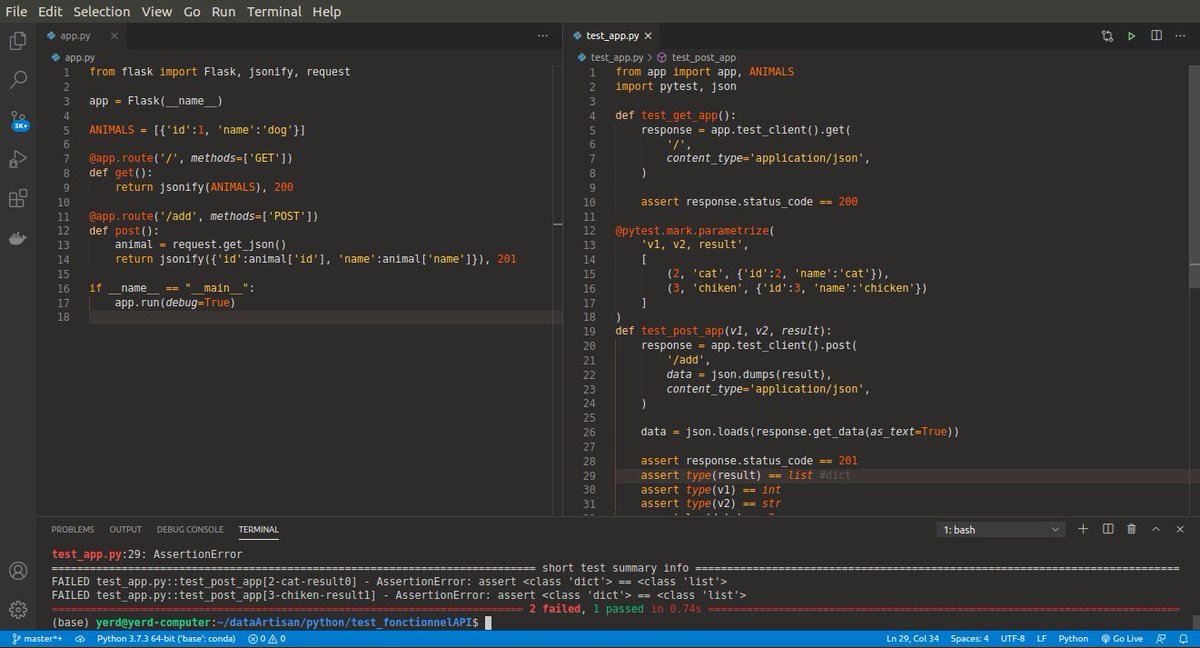Open more actions for app.py editor group
1200x648 pixels.
tap(543, 35)
